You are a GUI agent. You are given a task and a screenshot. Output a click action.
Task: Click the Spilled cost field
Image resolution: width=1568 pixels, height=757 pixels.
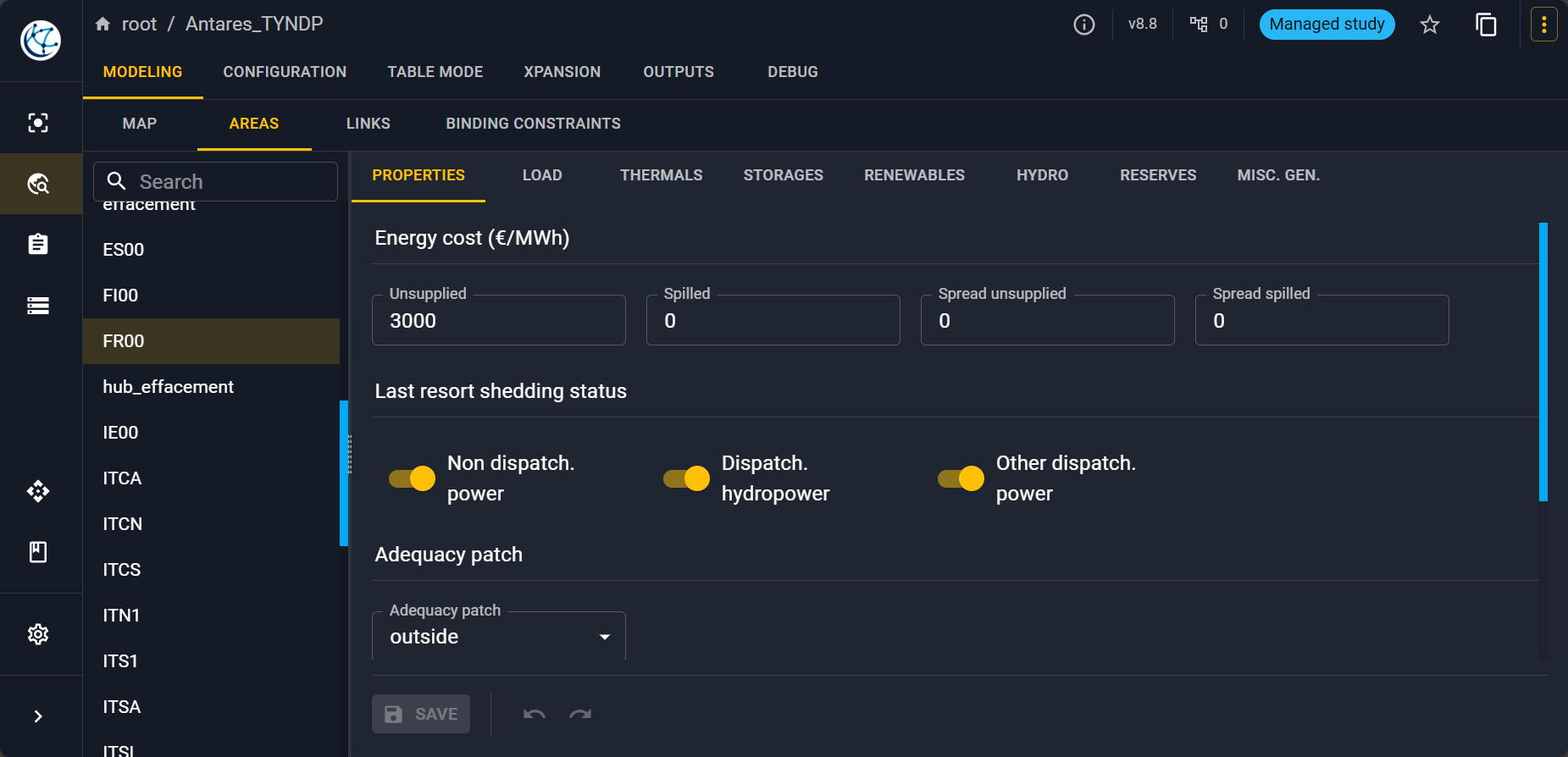pos(773,320)
